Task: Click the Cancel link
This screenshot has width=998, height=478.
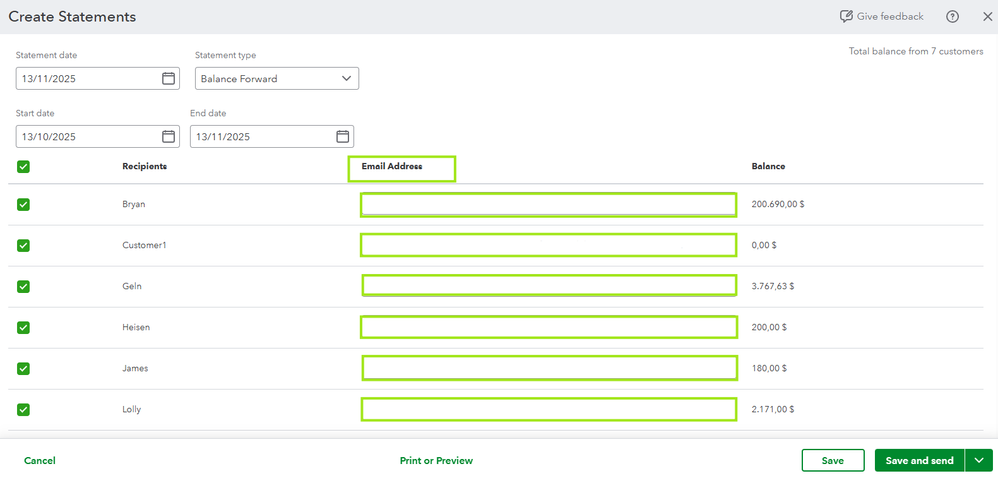Action: [x=39, y=460]
